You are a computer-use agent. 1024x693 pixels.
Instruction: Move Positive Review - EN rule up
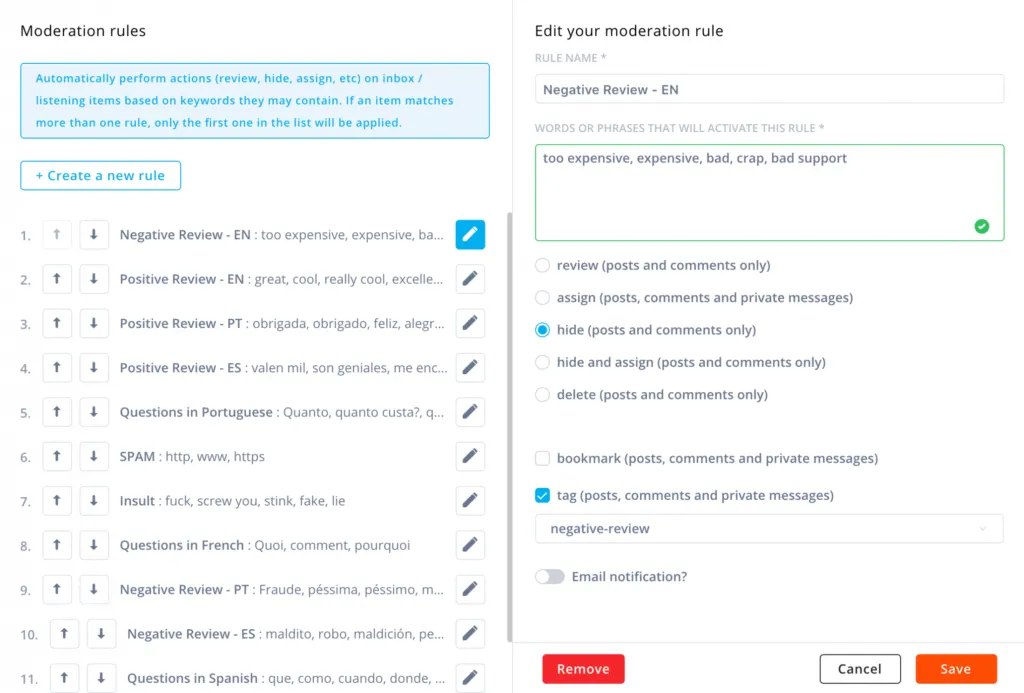pos(57,280)
